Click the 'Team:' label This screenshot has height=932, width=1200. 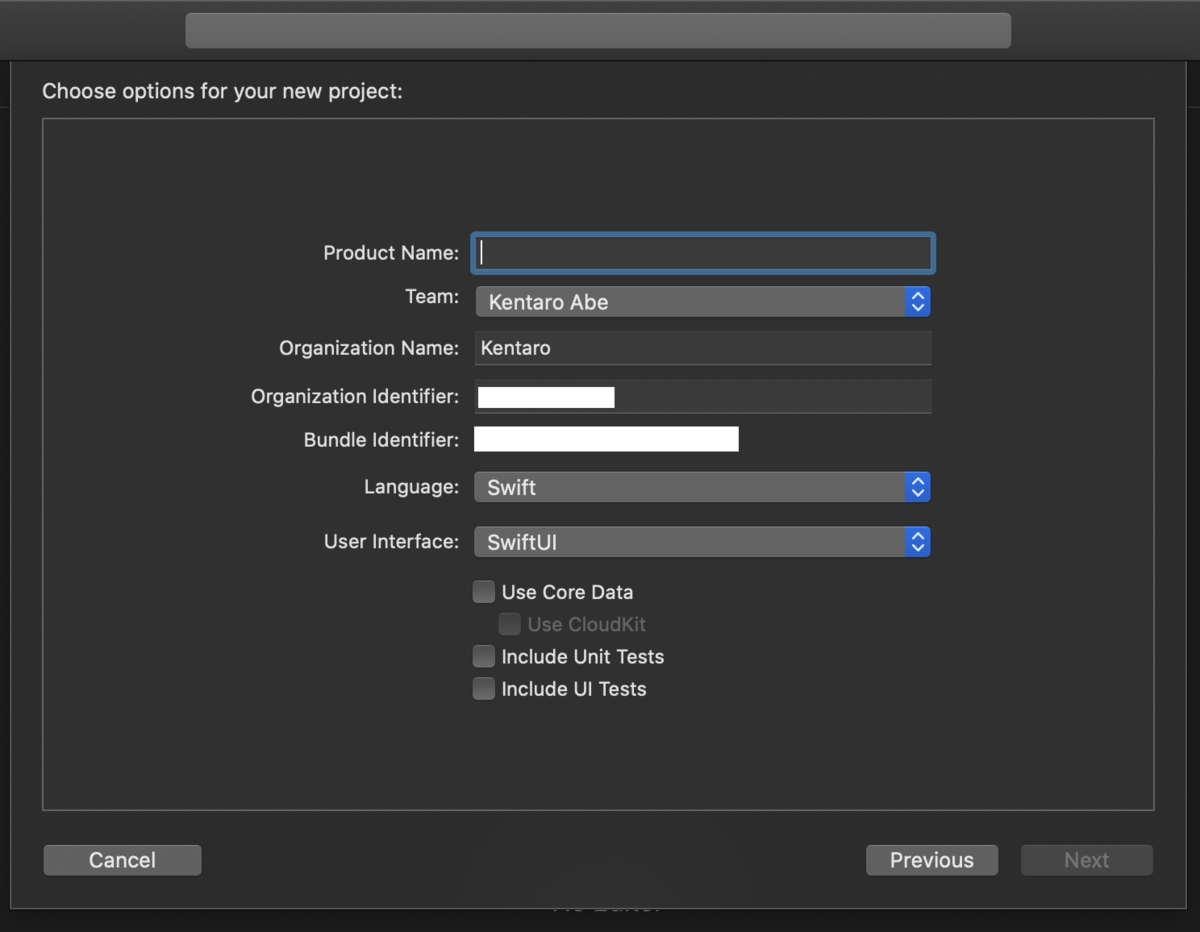[x=432, y=297]
